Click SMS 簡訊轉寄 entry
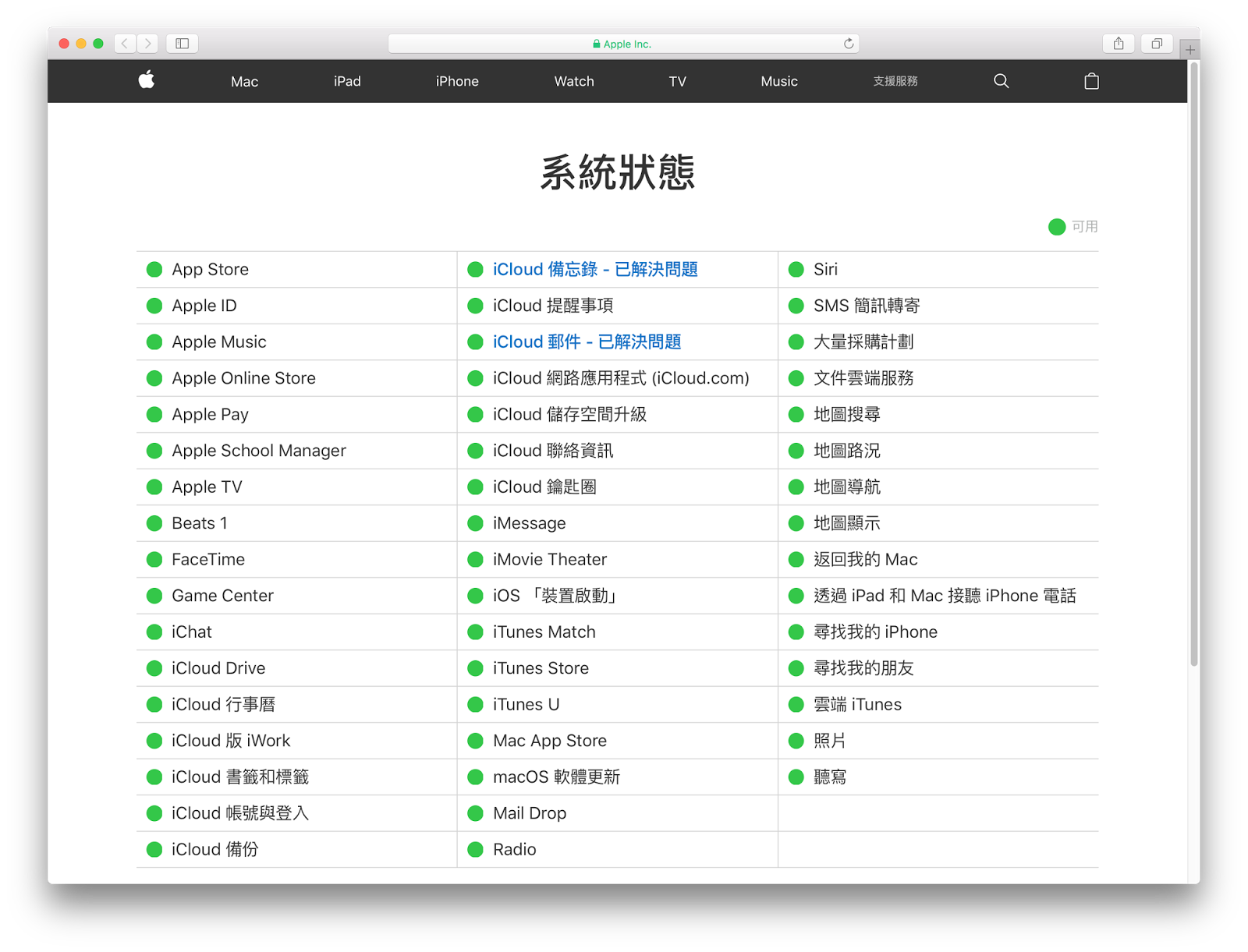1248x952 pixels. [867, 306]
